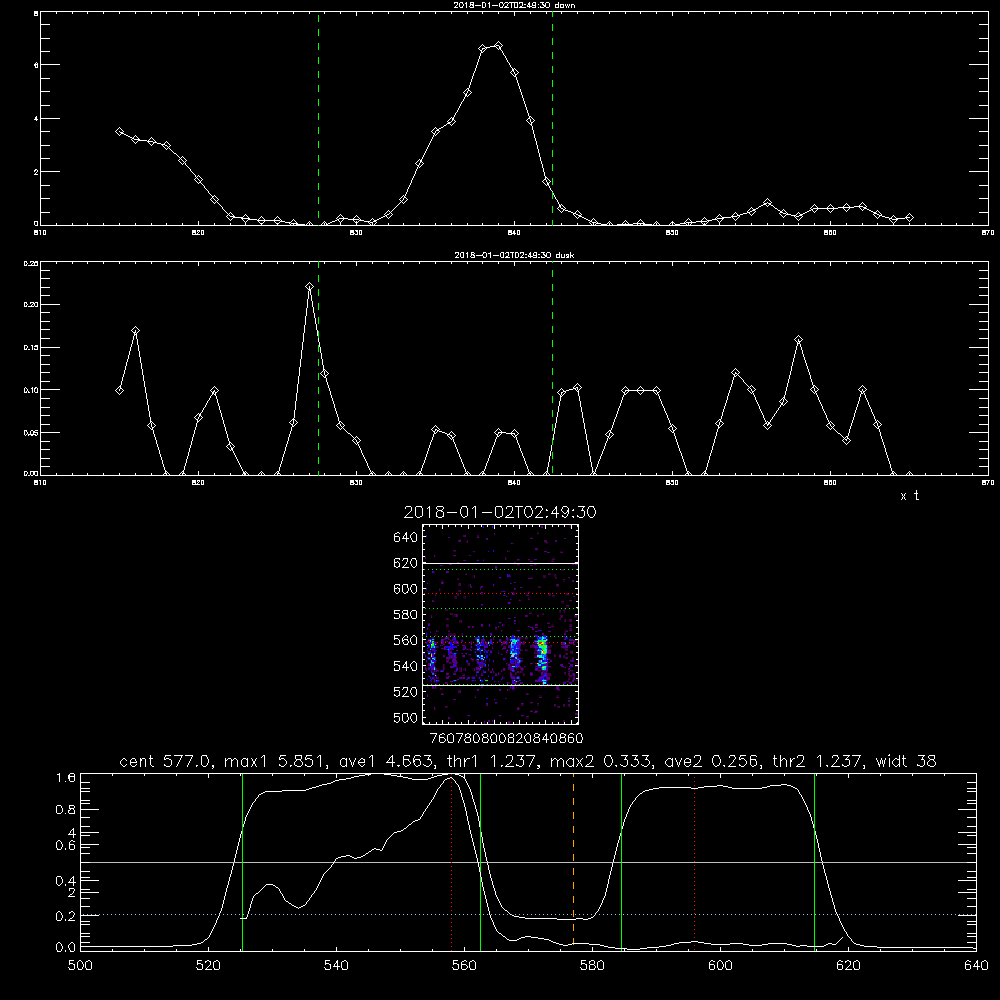Image resolution: width=1000 pixels, height=1000 pixels.
Task: Click the y-axis label 580 beside spectrogram
Action: point(406,614)
